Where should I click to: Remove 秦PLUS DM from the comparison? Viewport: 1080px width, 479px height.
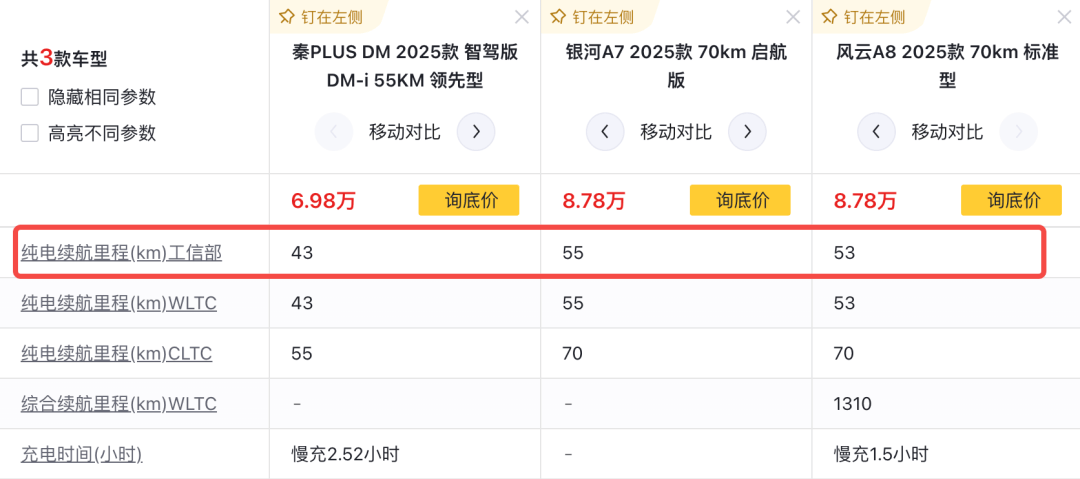(x=522, y=17)
